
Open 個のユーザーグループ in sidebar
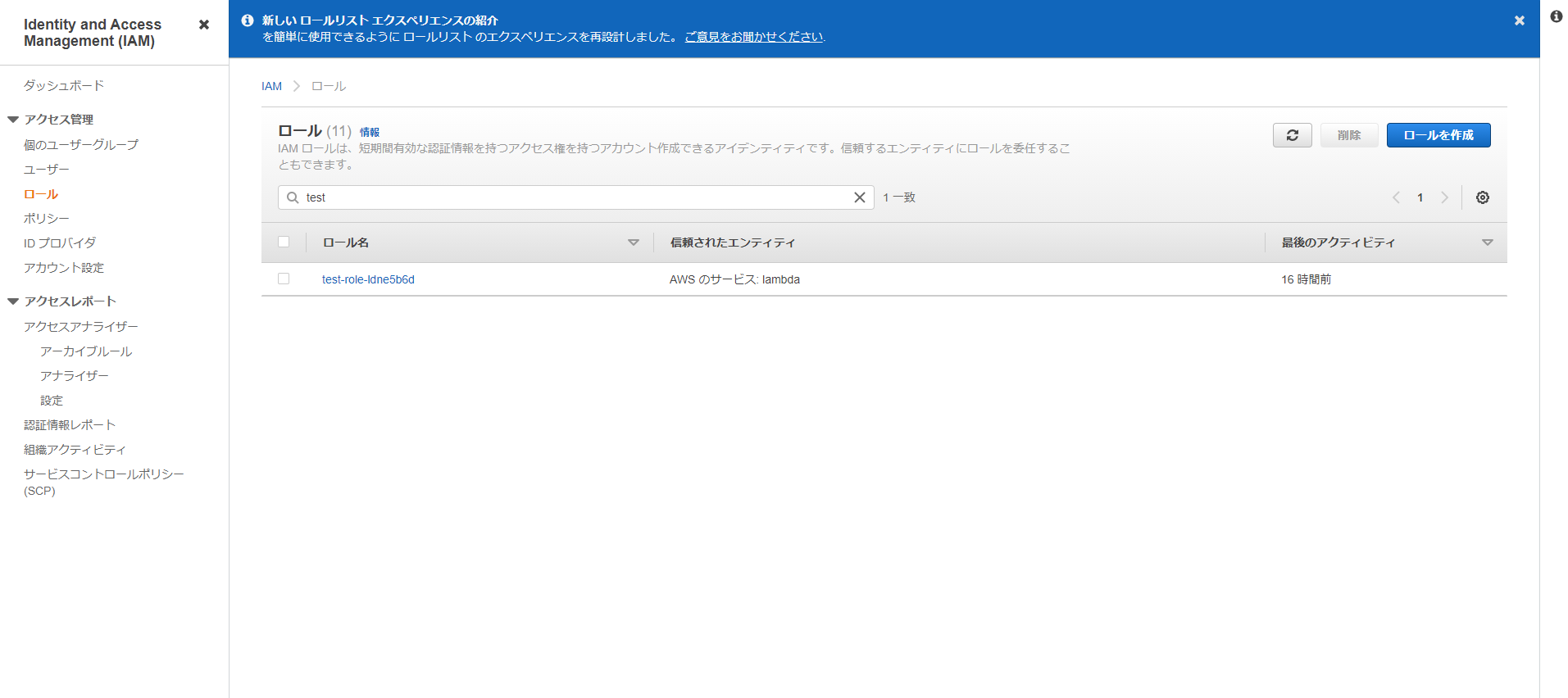tap(81, 144)
